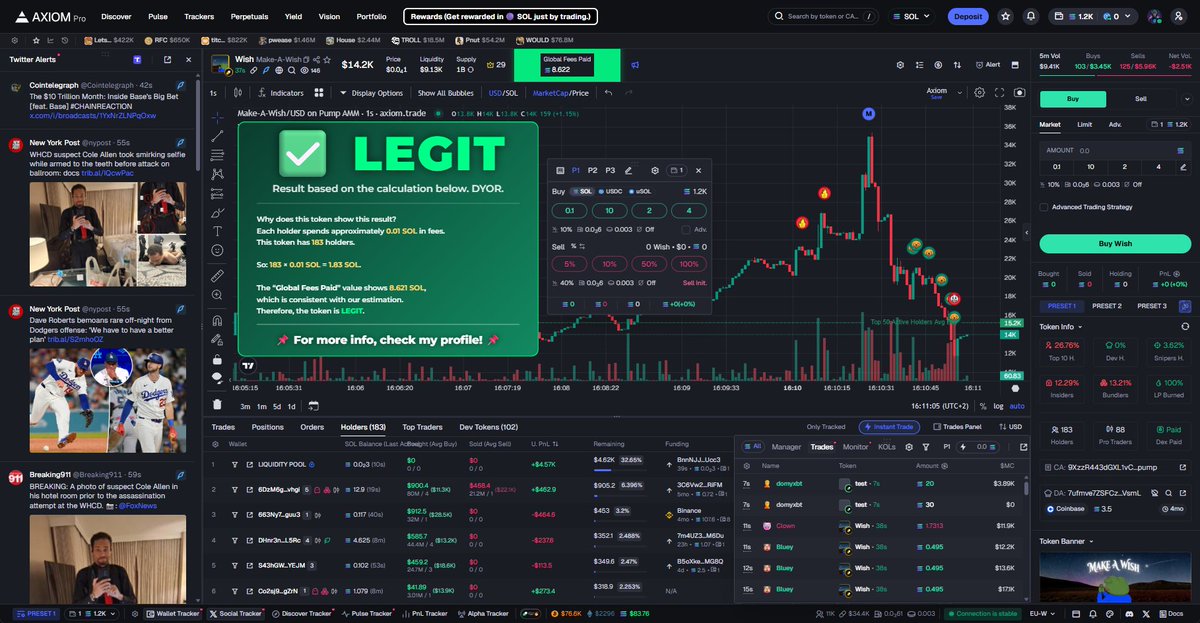Toggle percent scale on chart
The height and width of the screenshot is (623, 1200).
983,406
